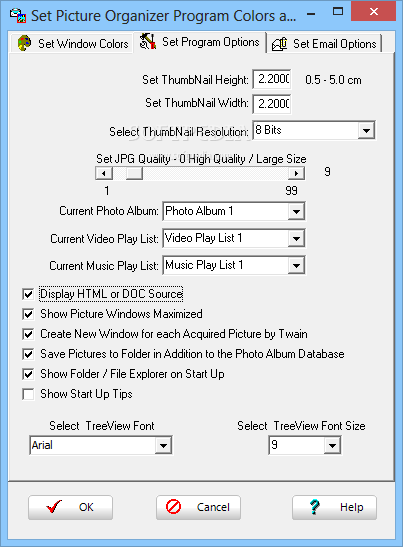Viewport: 403px width, 547px height.
Task: Click the JPG quality slider right arrow
Action: [297, 173]
